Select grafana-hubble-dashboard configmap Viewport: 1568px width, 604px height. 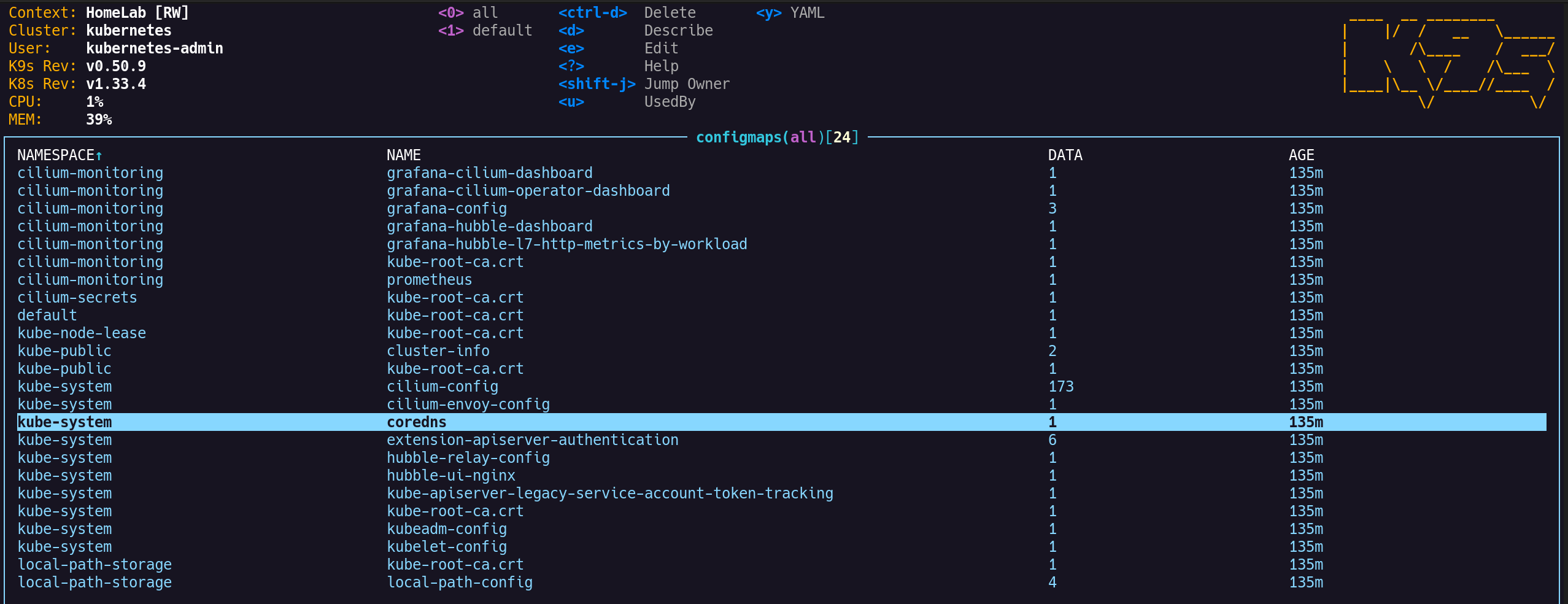click(x=781, y=226)
